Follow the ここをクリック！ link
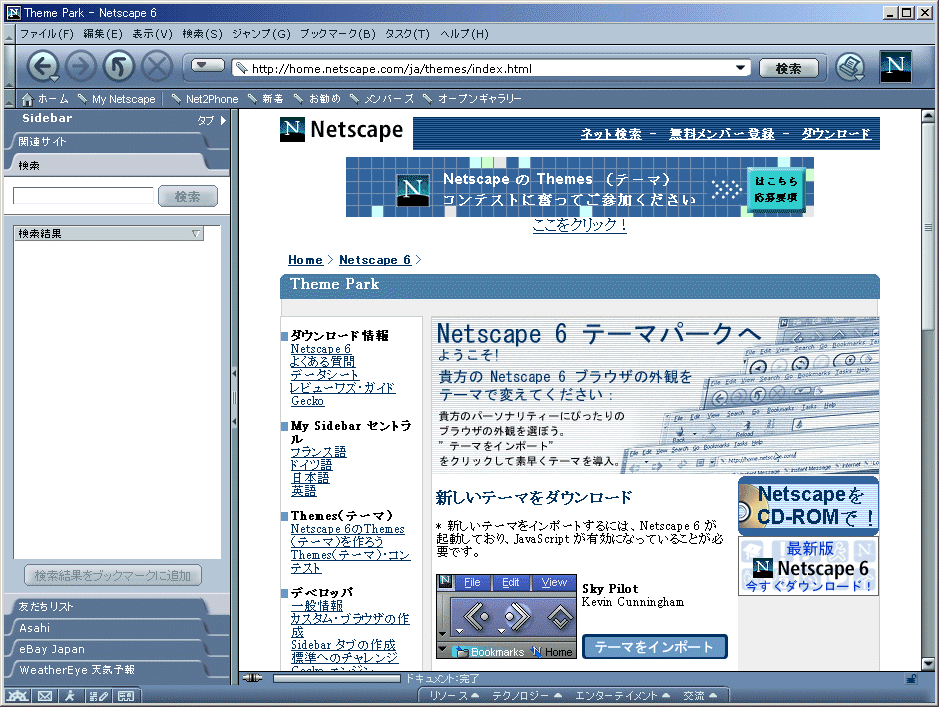 (579, 224)
